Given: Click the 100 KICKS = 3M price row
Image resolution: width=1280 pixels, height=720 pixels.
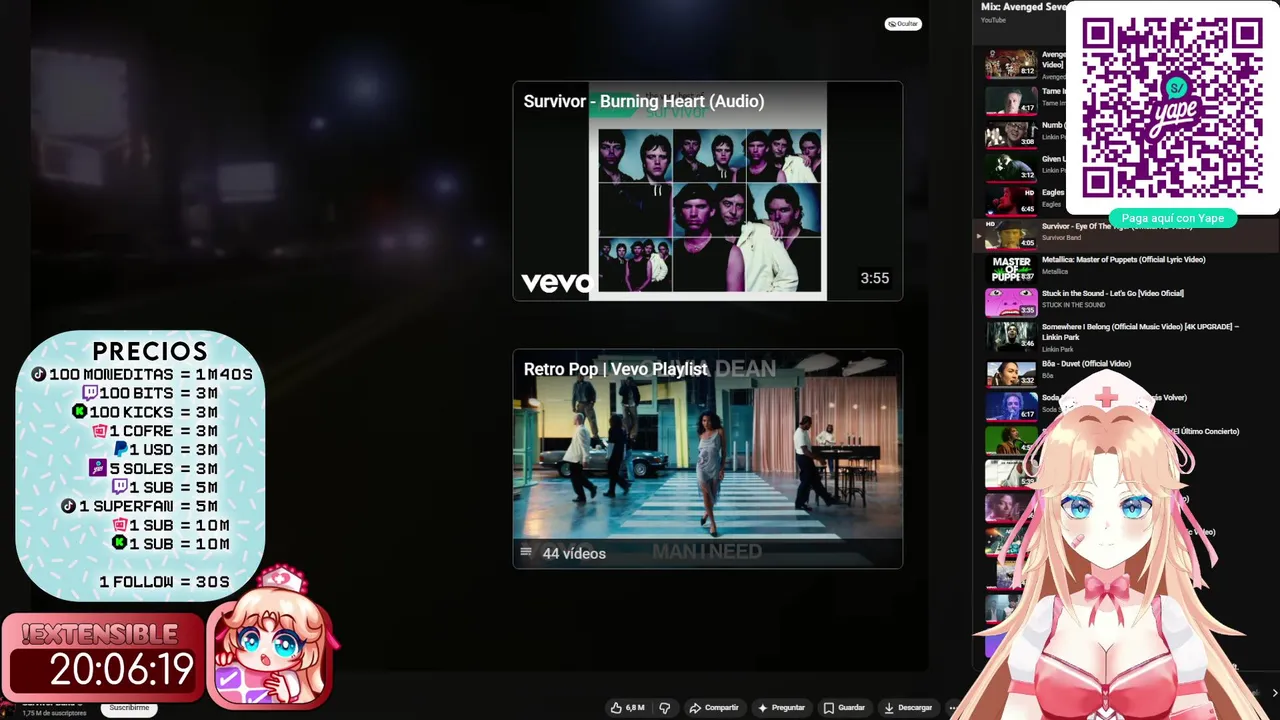Looking at the screenshot, I should tap(145, 412).
